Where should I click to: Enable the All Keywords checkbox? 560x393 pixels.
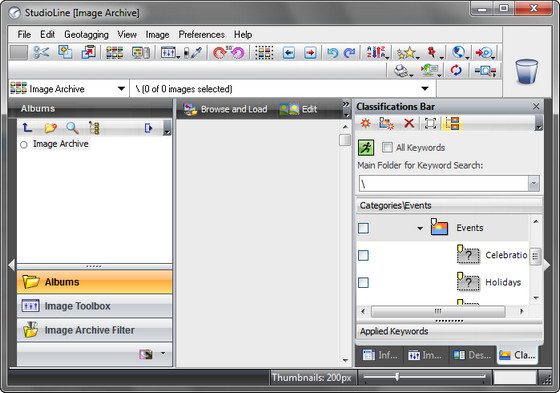point(387,148)
